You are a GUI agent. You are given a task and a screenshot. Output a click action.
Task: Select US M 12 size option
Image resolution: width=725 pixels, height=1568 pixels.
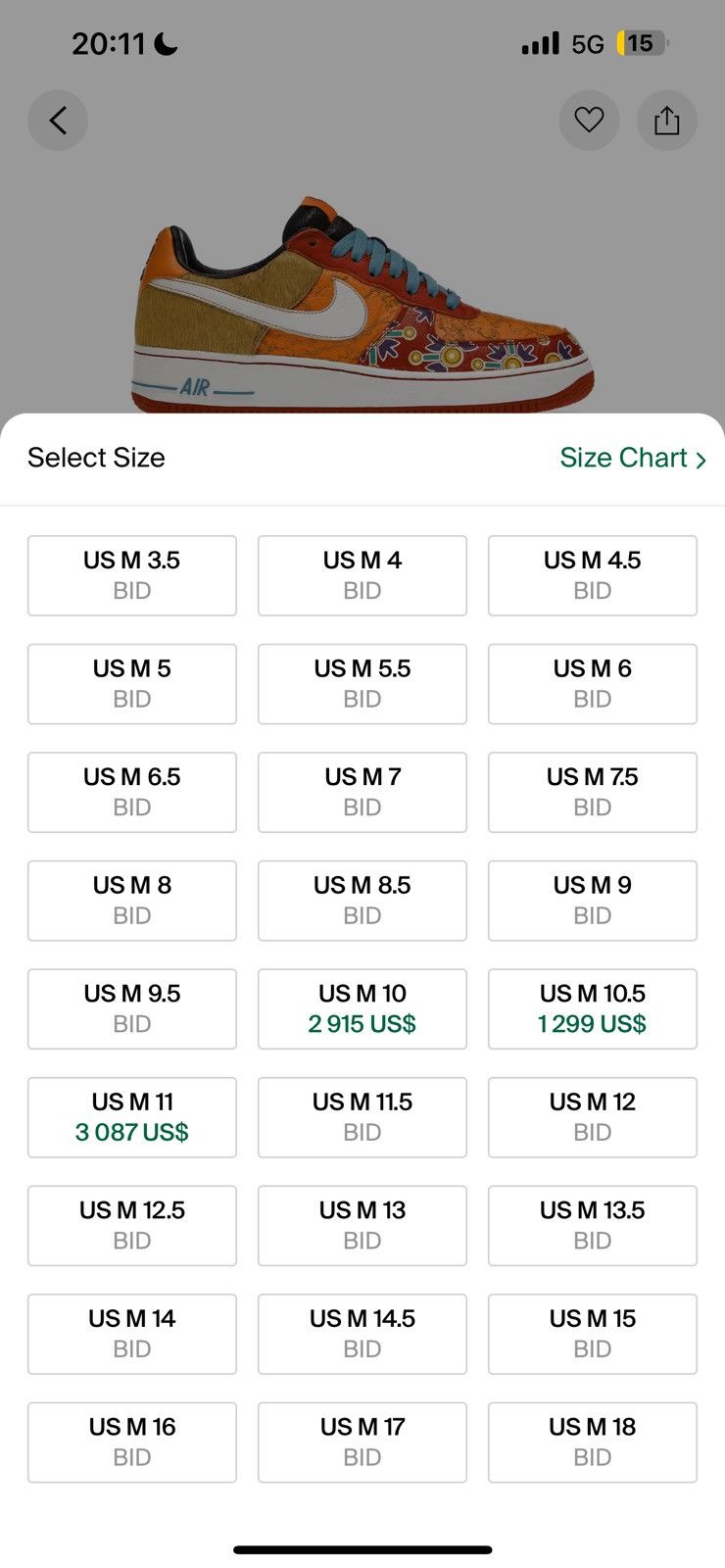[x=593, y=1117]
